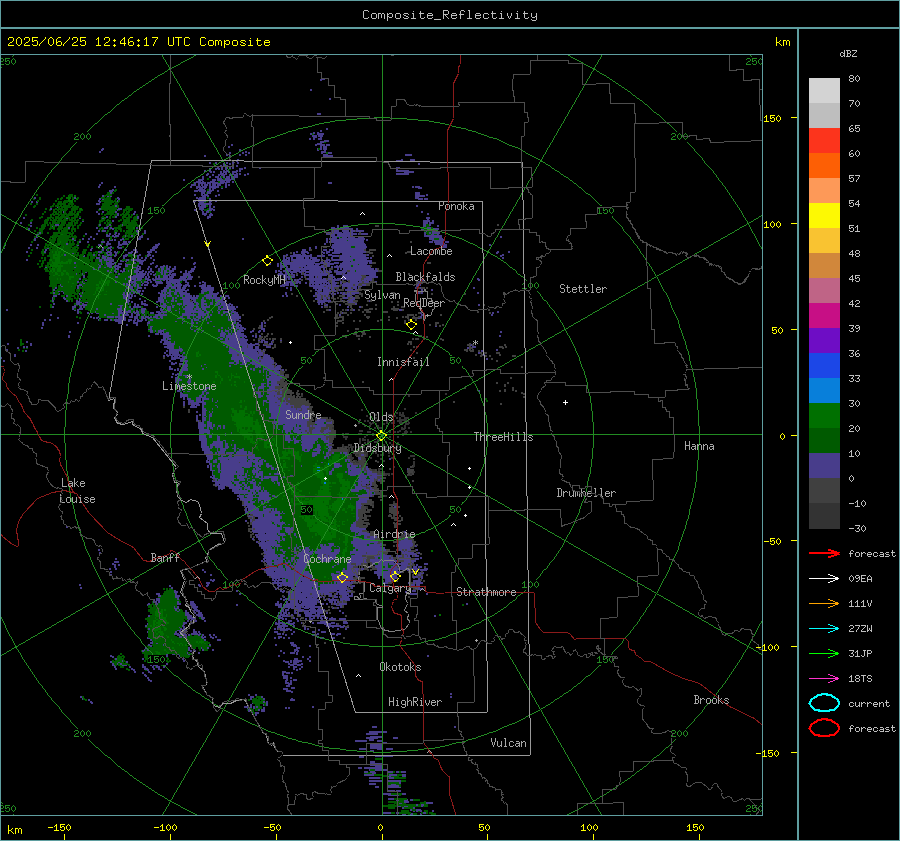Select the 80 dBZ light gray swatch

(x=824, y=90)
